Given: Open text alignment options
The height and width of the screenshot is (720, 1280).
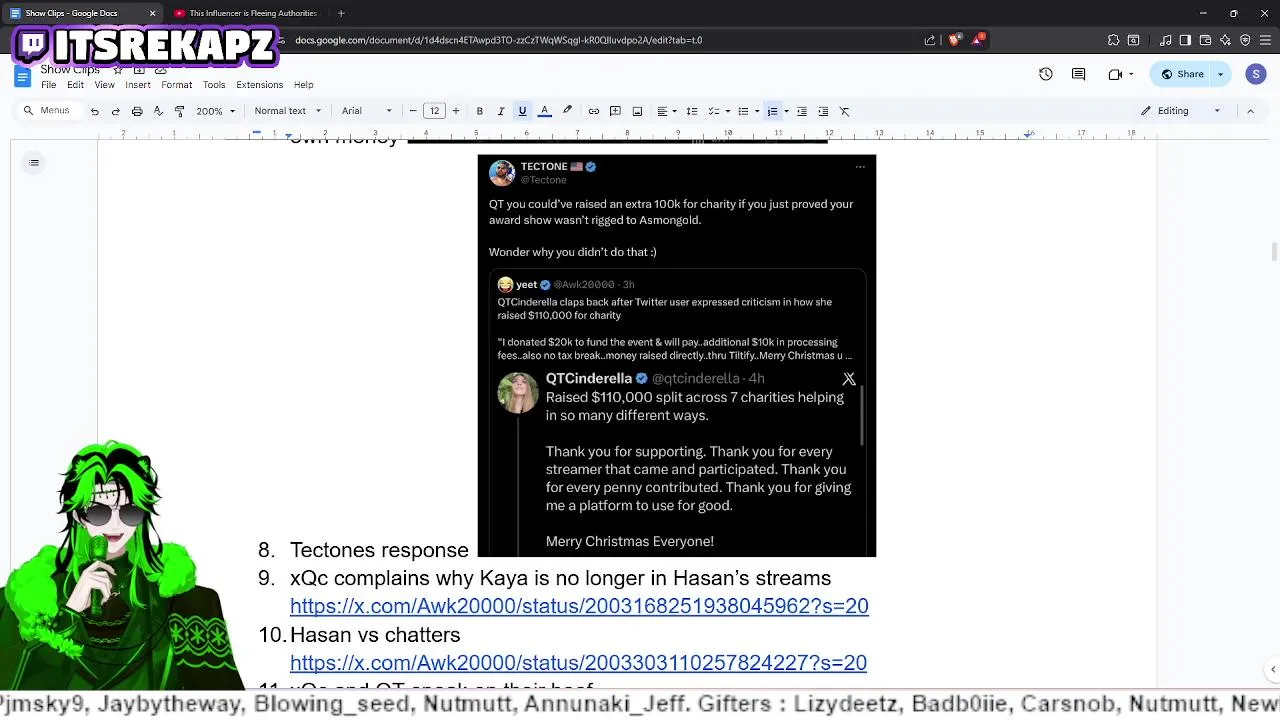Looking at the screenshot, I should [666, 111].
